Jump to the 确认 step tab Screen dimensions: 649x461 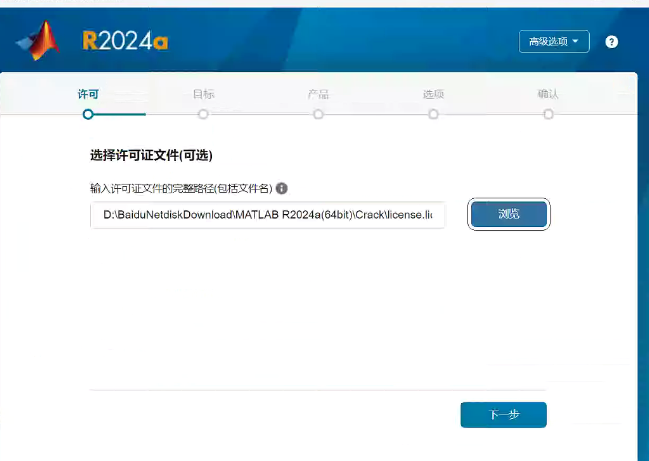point(548,94)
